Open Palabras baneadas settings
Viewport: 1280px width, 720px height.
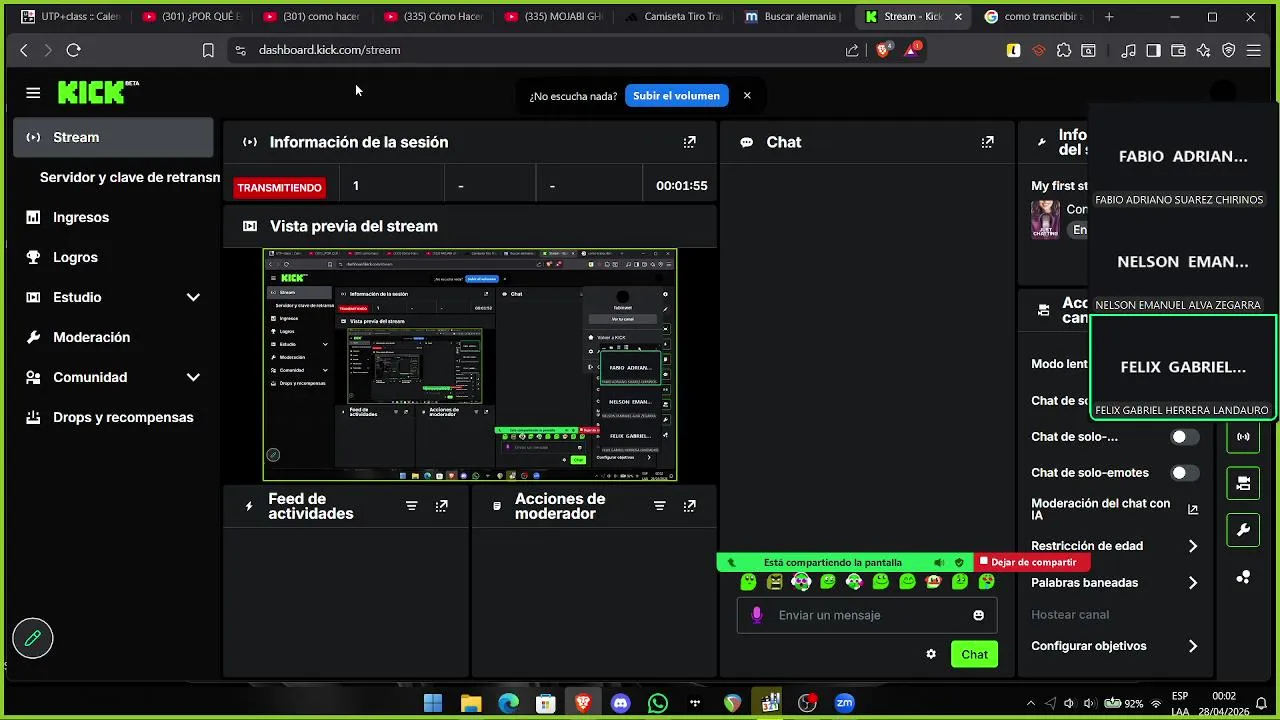(1114, 583)
